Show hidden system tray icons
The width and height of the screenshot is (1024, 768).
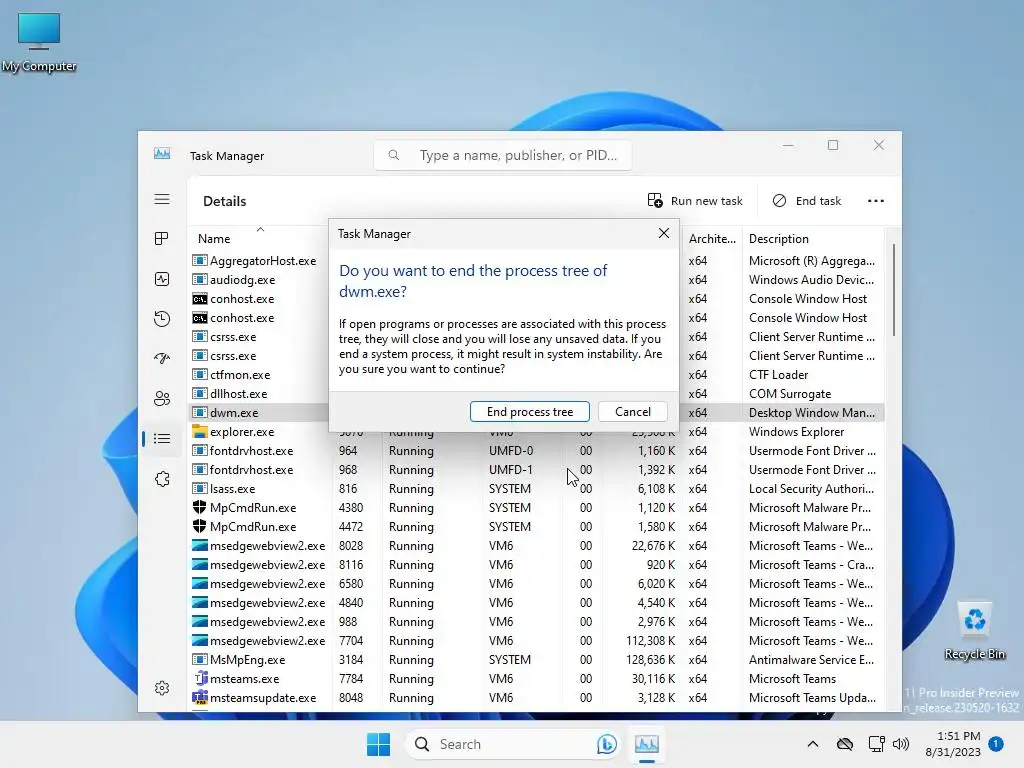point(812,744)
